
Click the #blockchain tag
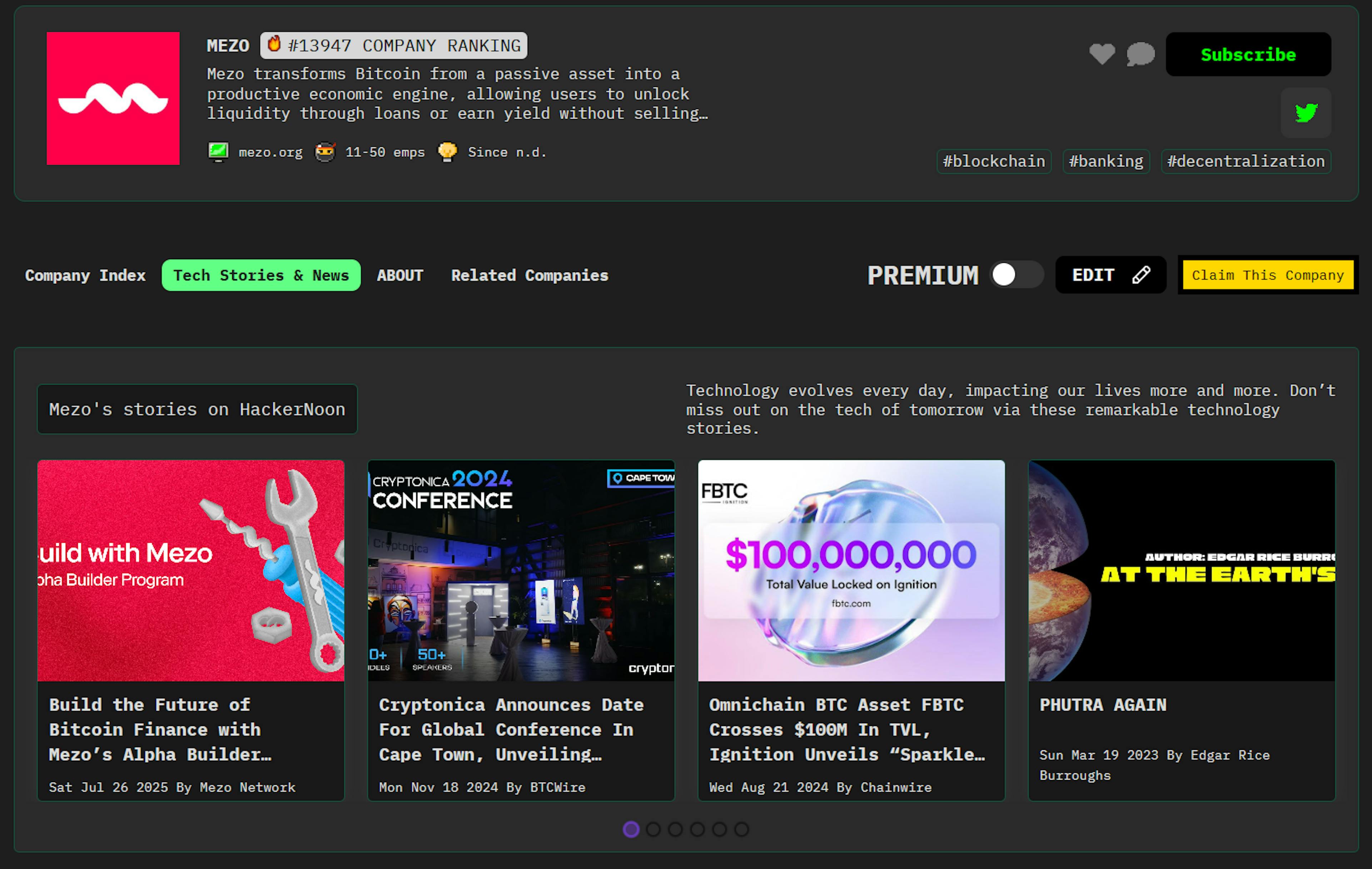pos(994,161)
